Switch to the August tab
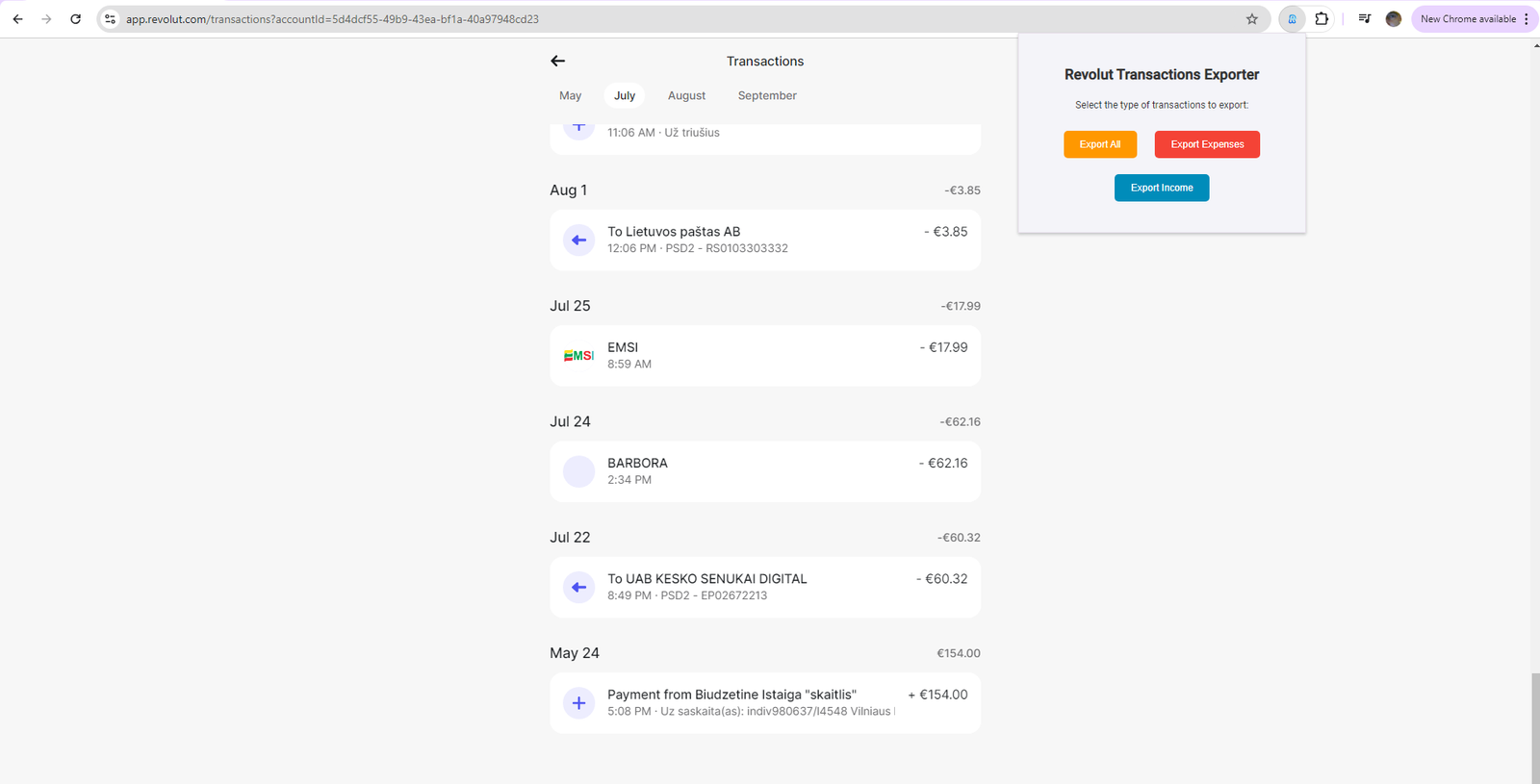This screenshot has width=1540, height=784. pos(686,95)
